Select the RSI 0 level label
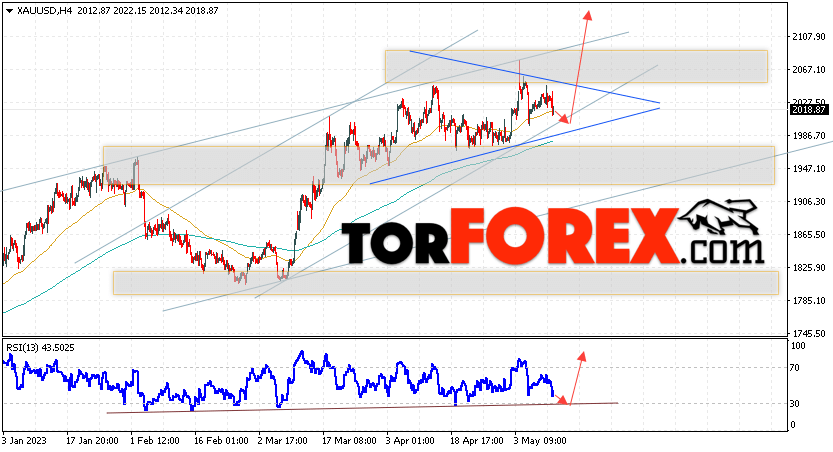833x452 pixels. coord(793,424)
